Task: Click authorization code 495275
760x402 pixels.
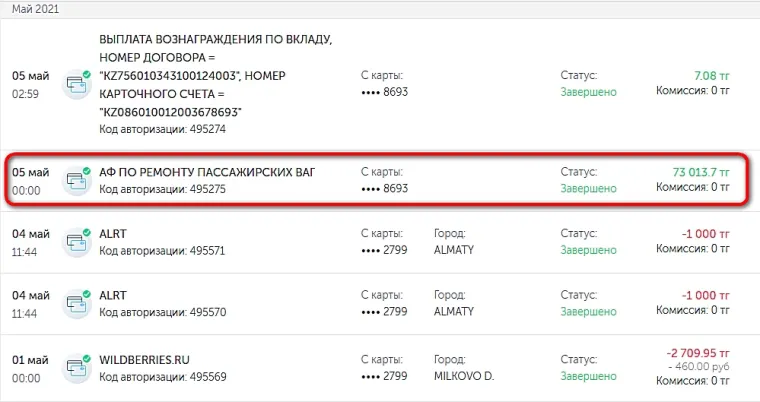Action: click(x=162, y=190)
